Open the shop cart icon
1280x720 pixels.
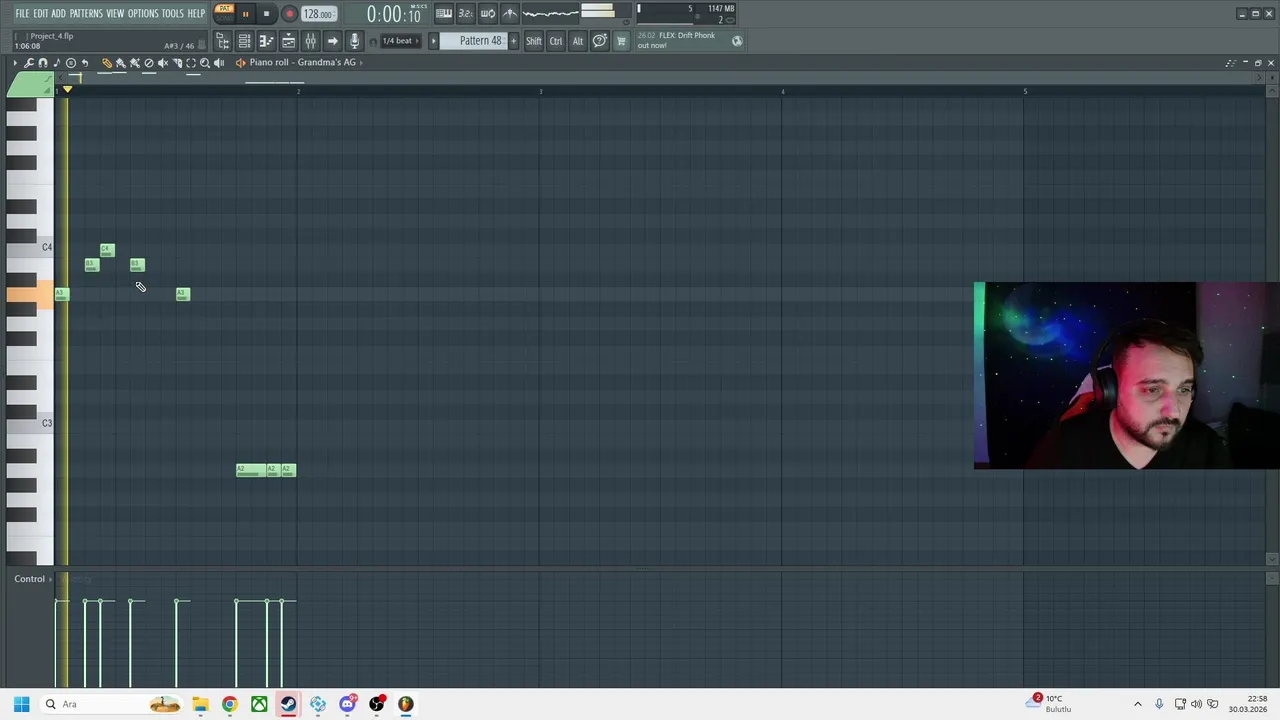pyautogui.click(x=621, y=41)
